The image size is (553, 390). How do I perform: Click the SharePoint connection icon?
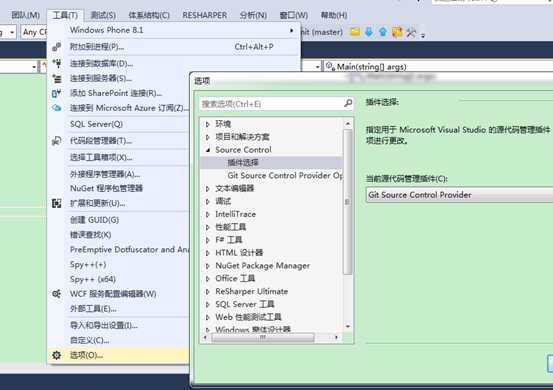pos(56,93)
